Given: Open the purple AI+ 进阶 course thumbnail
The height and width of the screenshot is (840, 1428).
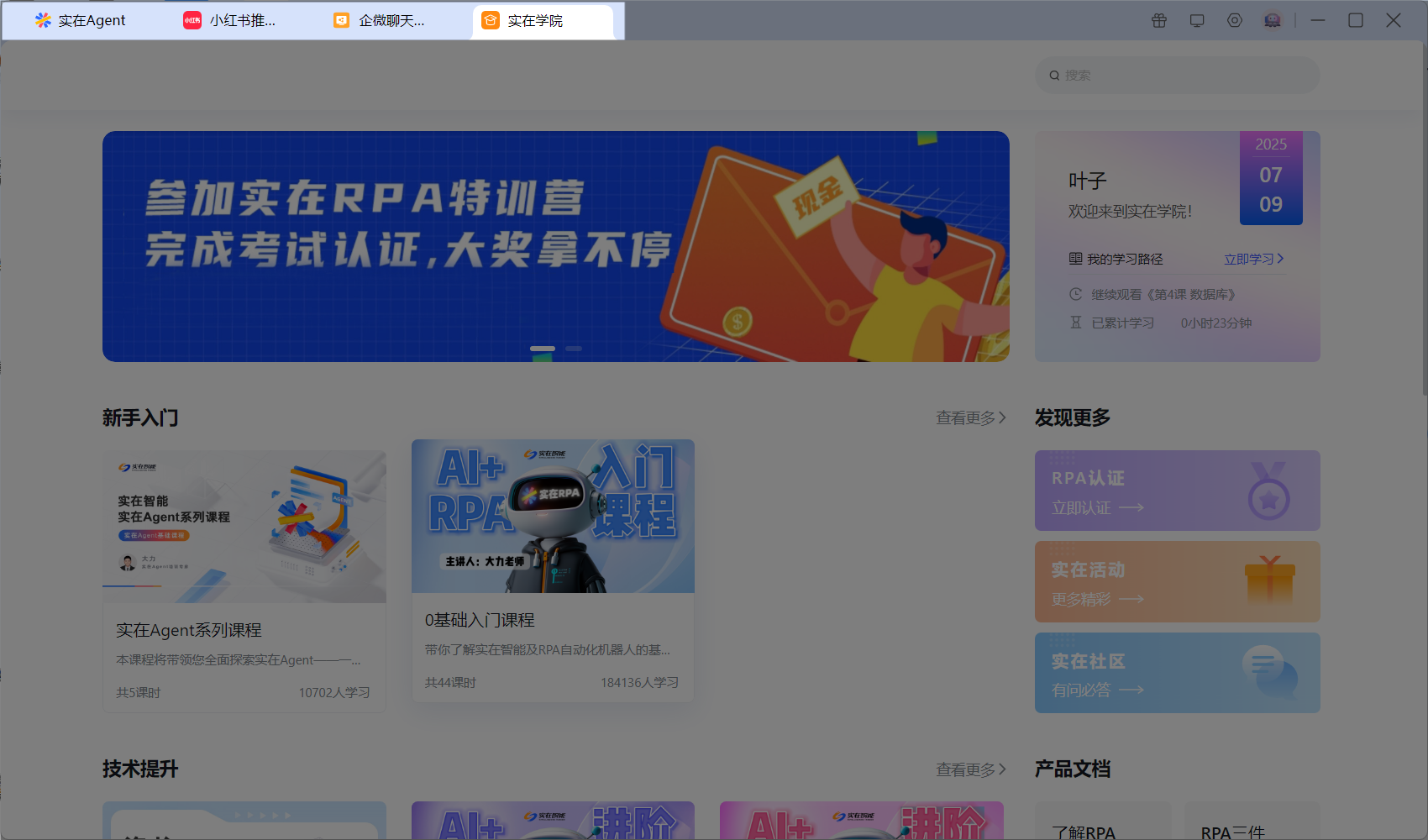Looking at the screenshot, I should (553, 821).
